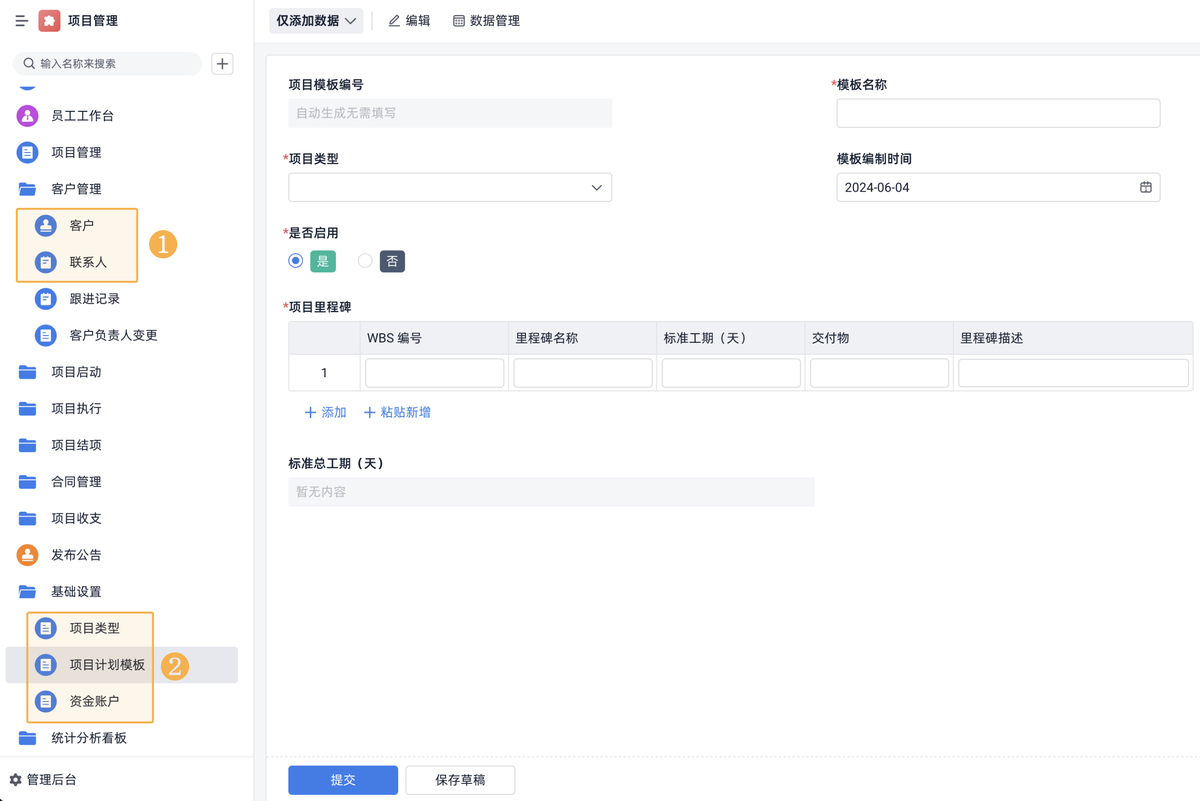Viewport: 1200px width, 801px height.
Task: Select 跟进记录 in the sidebar
Action: pos(94,299)
